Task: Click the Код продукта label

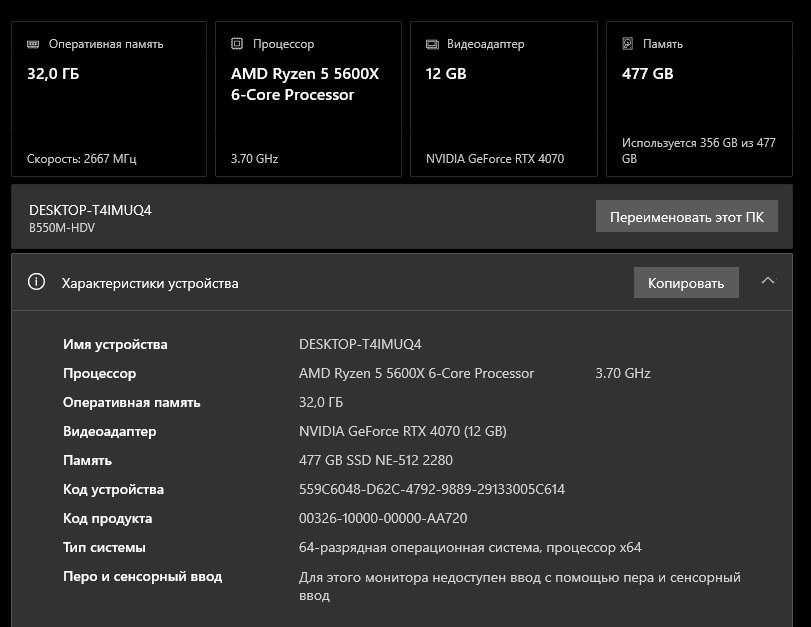Action: [x=107, y=518]
